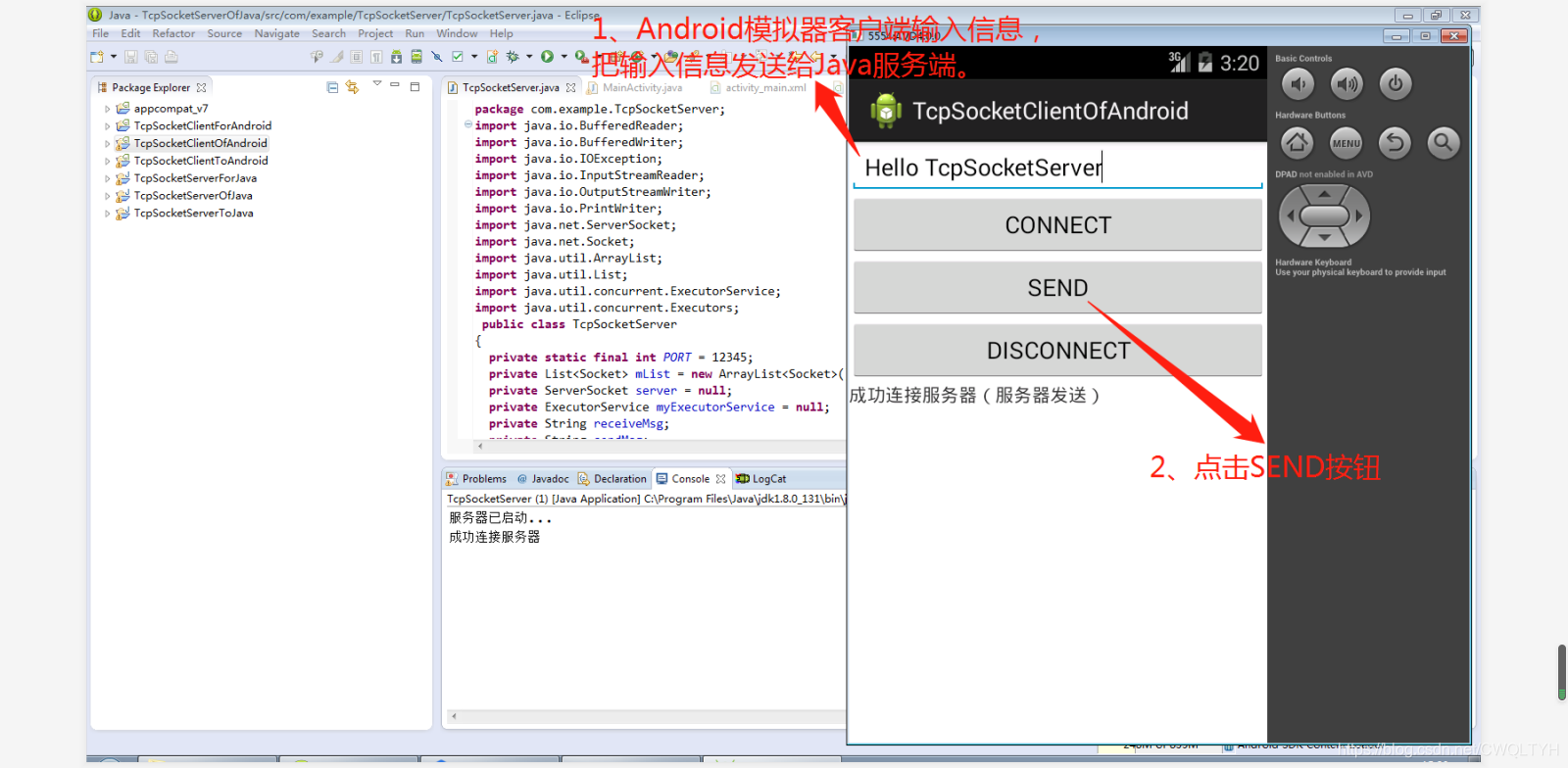Screen dimensions: 1568x768
Task: Expand the TcpSocketClientToAndroid project
Action: 108,161
